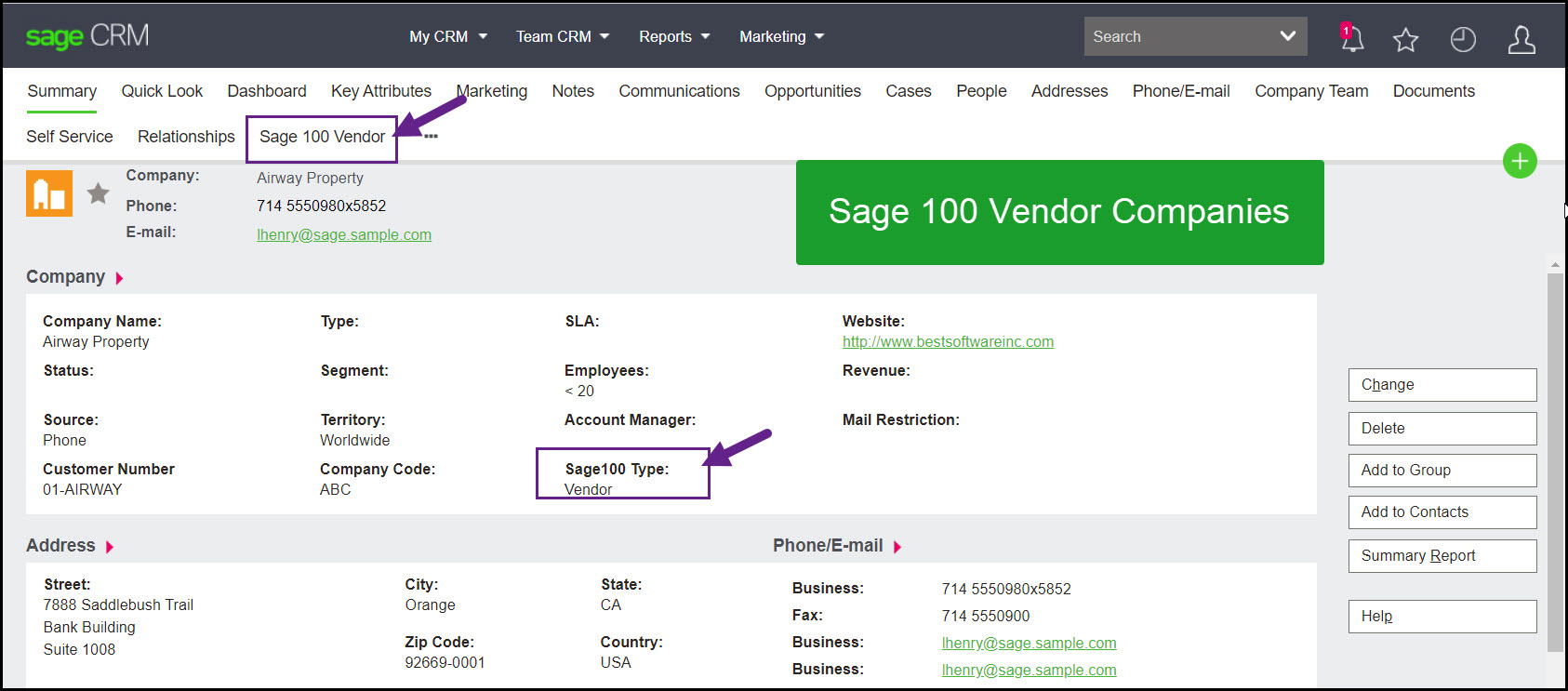The height and width of the screenshot is (691, 1568).
Task: Click the Sage CRM logo
Action: coord(87,36)
